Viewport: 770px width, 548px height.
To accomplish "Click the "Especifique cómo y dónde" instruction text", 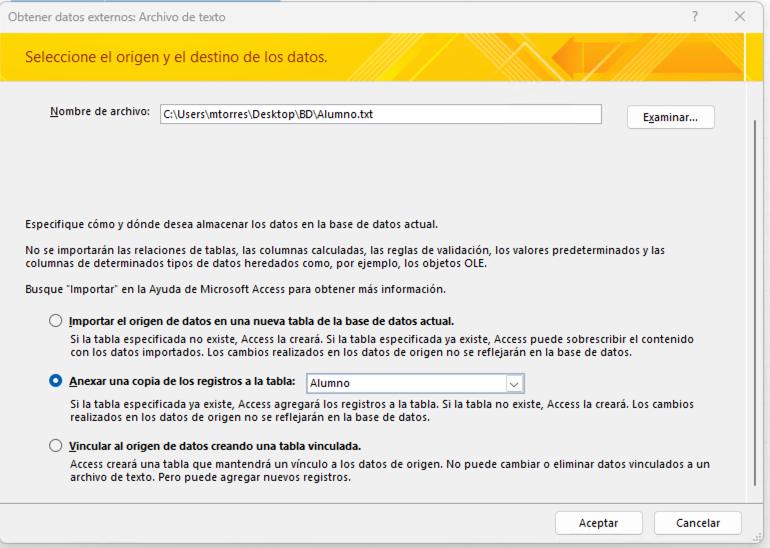I will (x=231, y=225).
